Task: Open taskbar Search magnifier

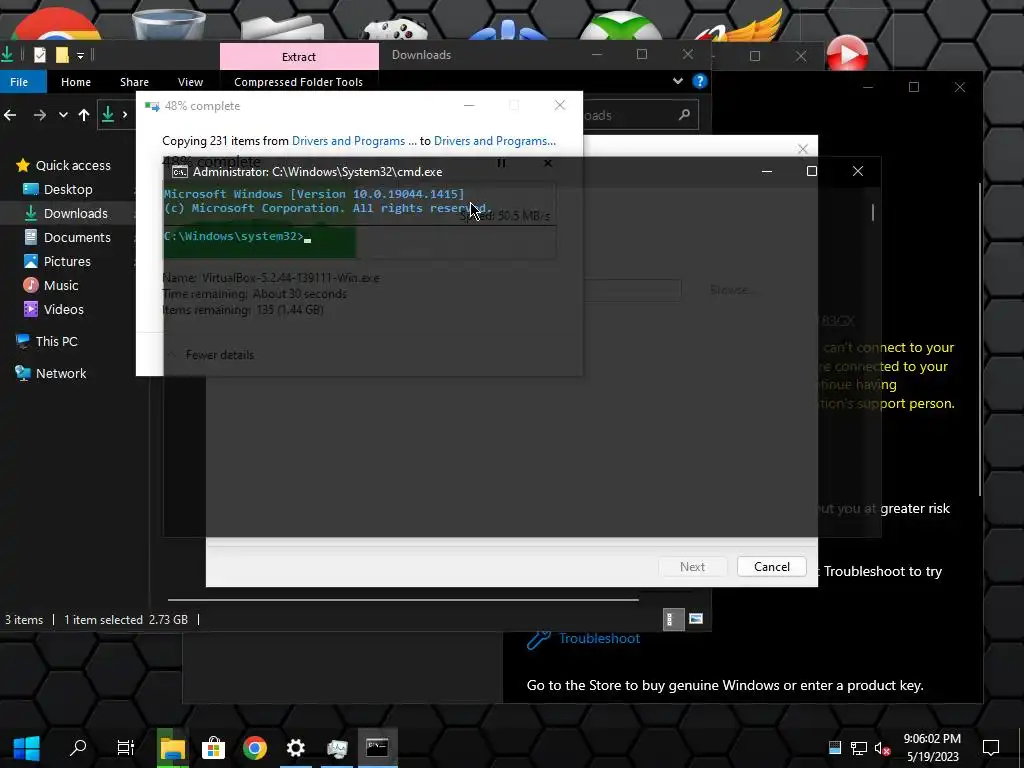Action: coord(78,748)
